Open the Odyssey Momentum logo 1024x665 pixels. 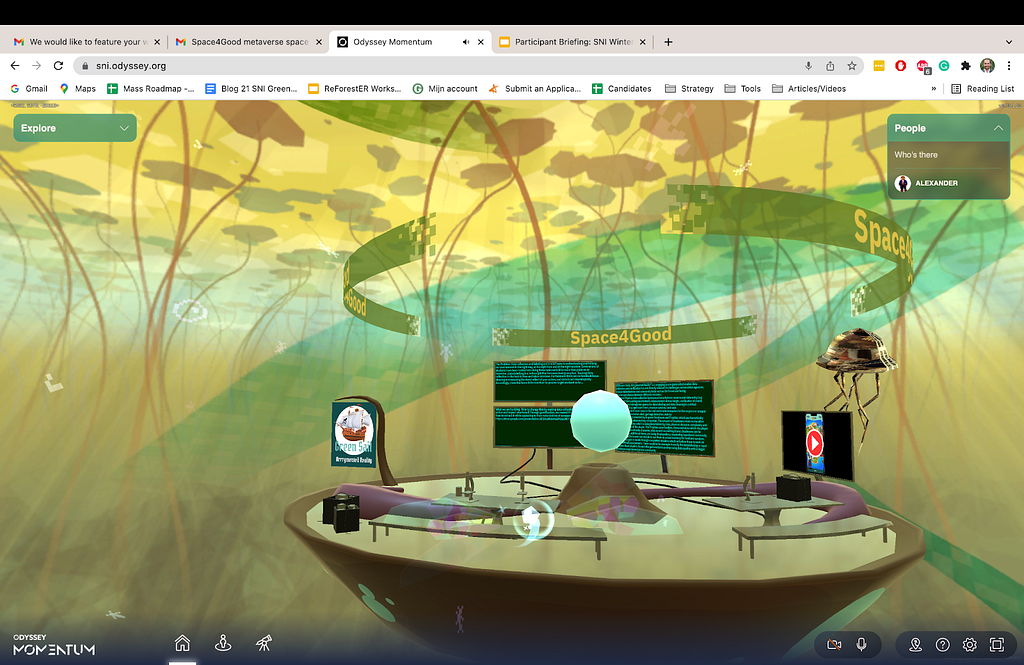point(54,645)
